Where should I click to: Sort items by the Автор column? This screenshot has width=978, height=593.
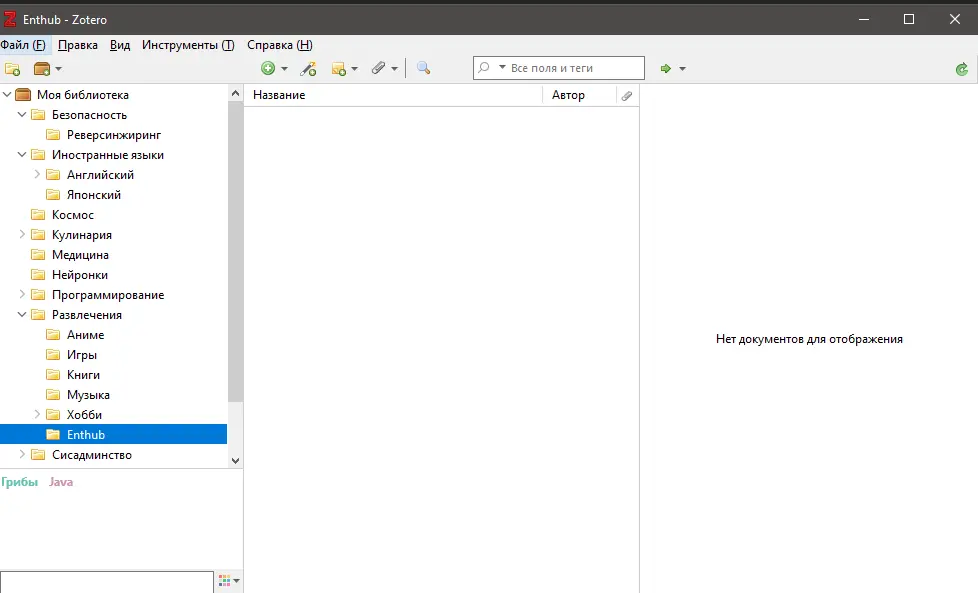tap(579, 95)
